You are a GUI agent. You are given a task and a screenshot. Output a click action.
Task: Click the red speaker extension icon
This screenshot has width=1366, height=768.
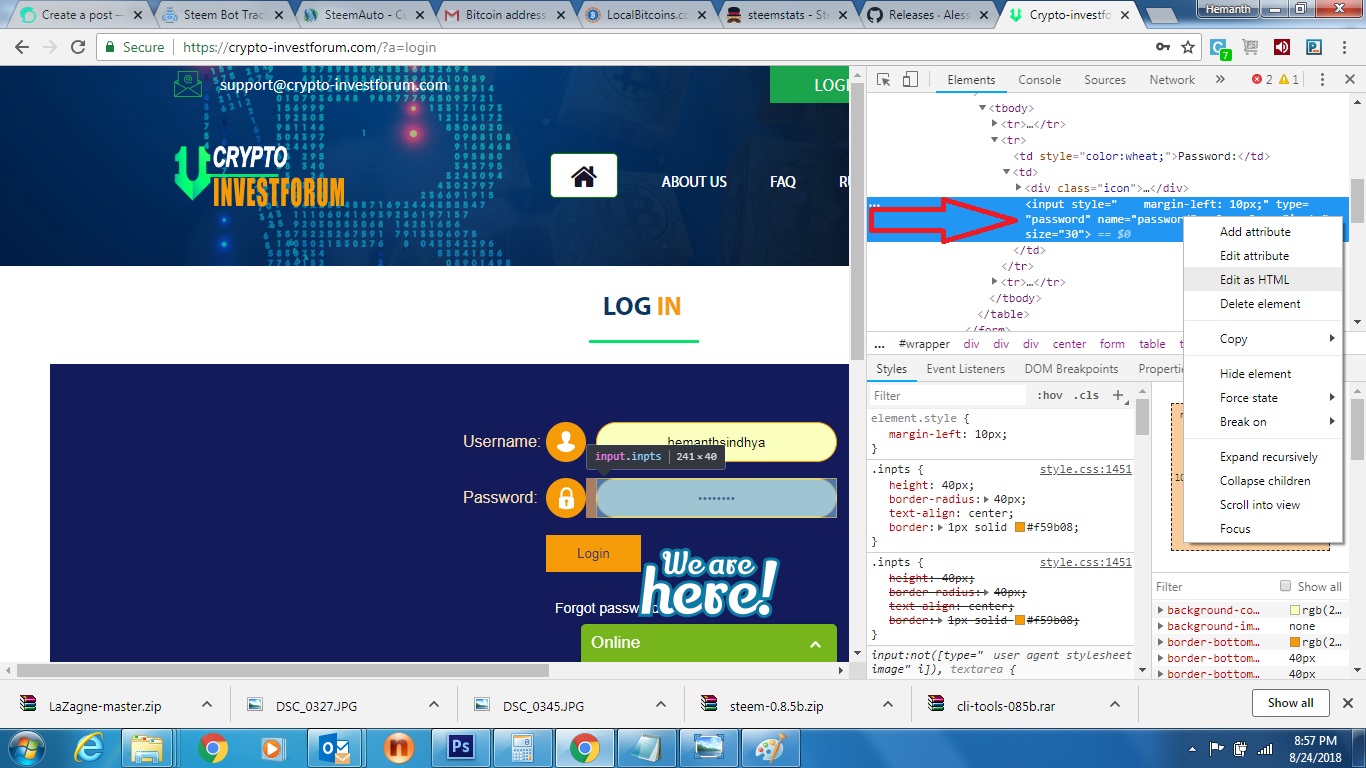pyautogui.click(x=1282, y=47)
